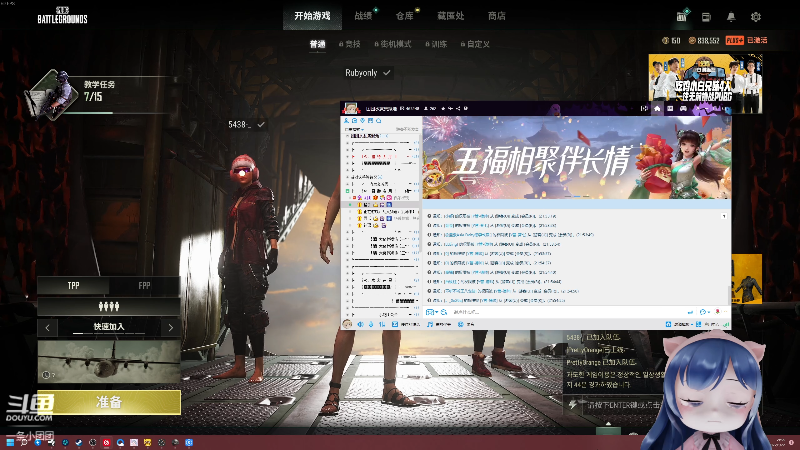Select the 自定义 custom match option
Viewport: 800px width, 450px height.
[x=475, y=44]
